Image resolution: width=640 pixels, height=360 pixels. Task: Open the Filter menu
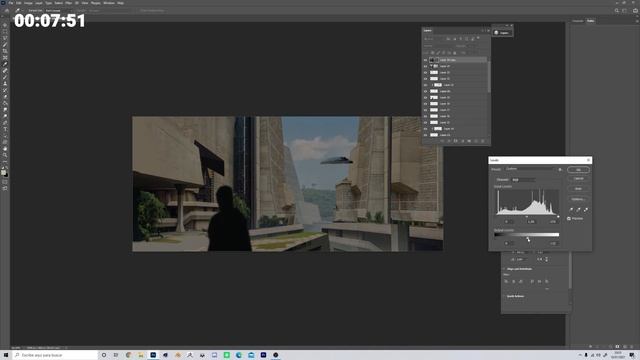[x=69, y=3]
